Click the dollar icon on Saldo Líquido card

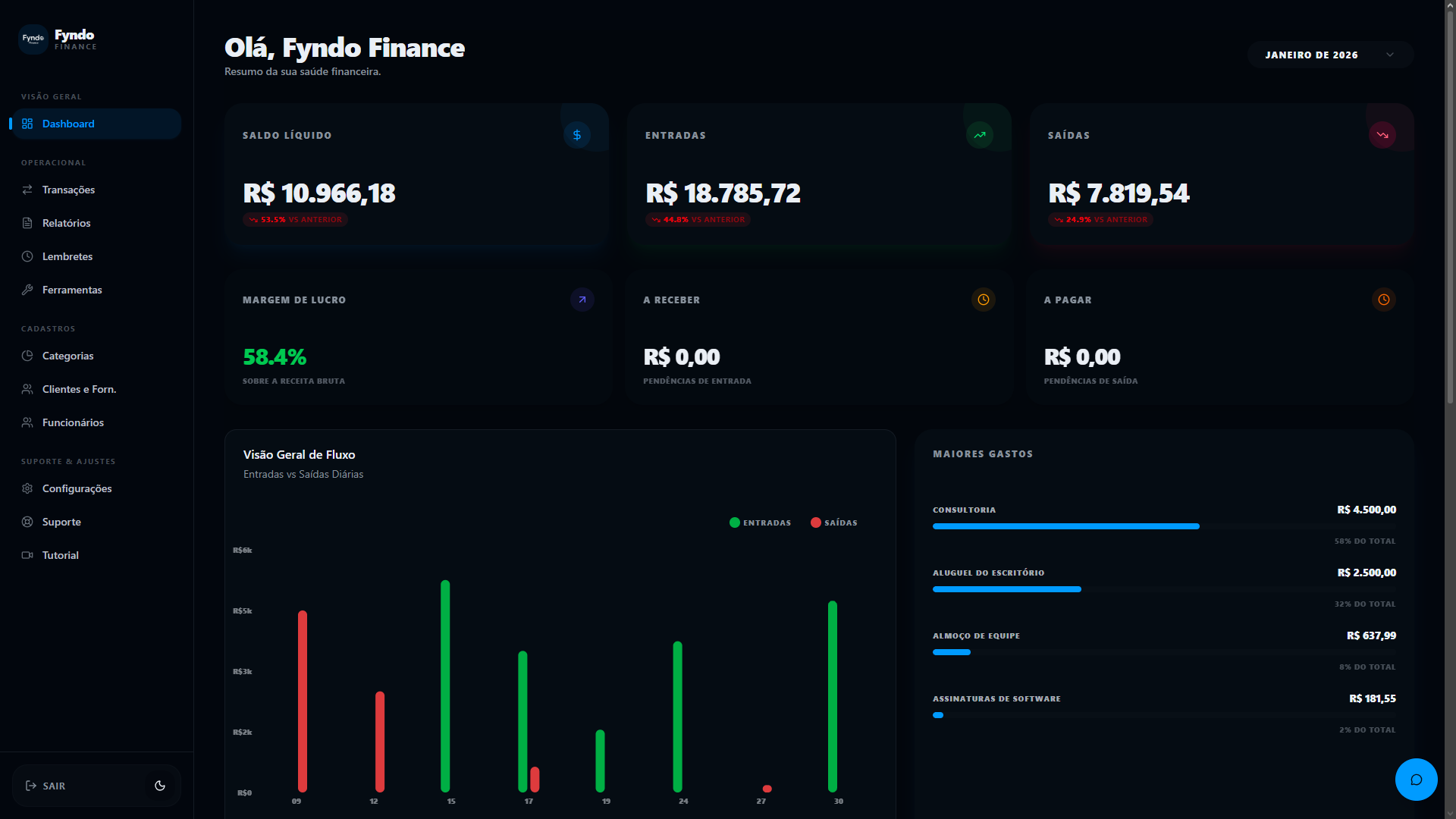click(x=578, y=135)
